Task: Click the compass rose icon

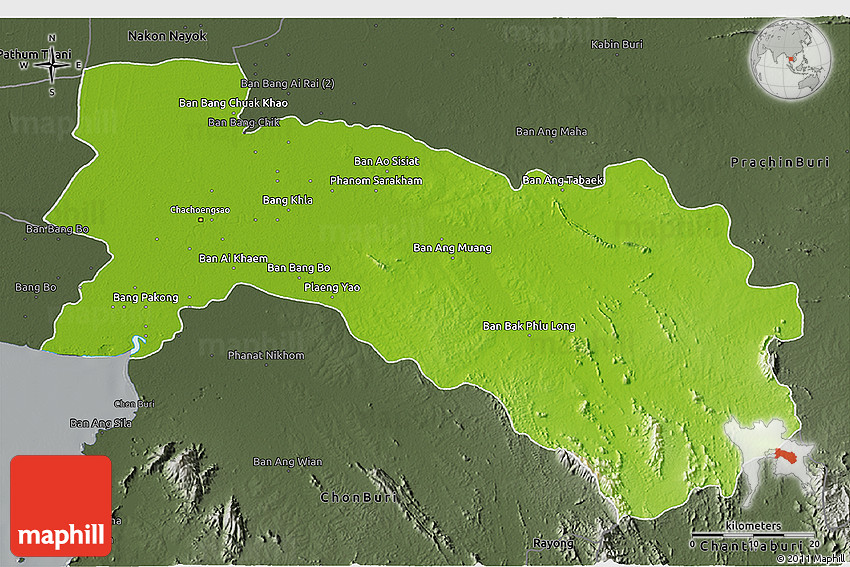Action: coord(52,65)
